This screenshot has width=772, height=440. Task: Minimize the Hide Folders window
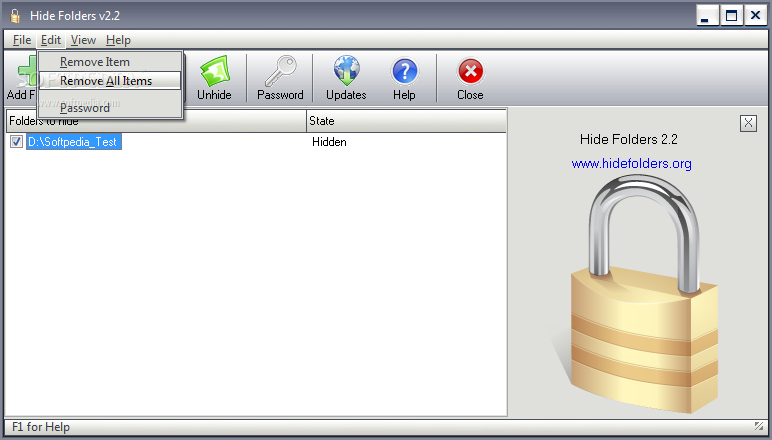point(708,16)
